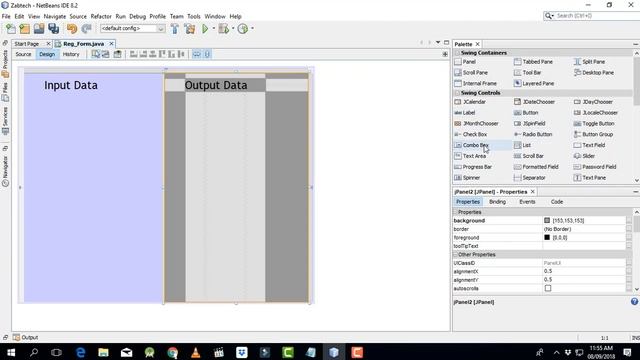This screenshot has height=360, width=640.
Task: Toggle horizontal resizability designer button
Action: [196, 54]
